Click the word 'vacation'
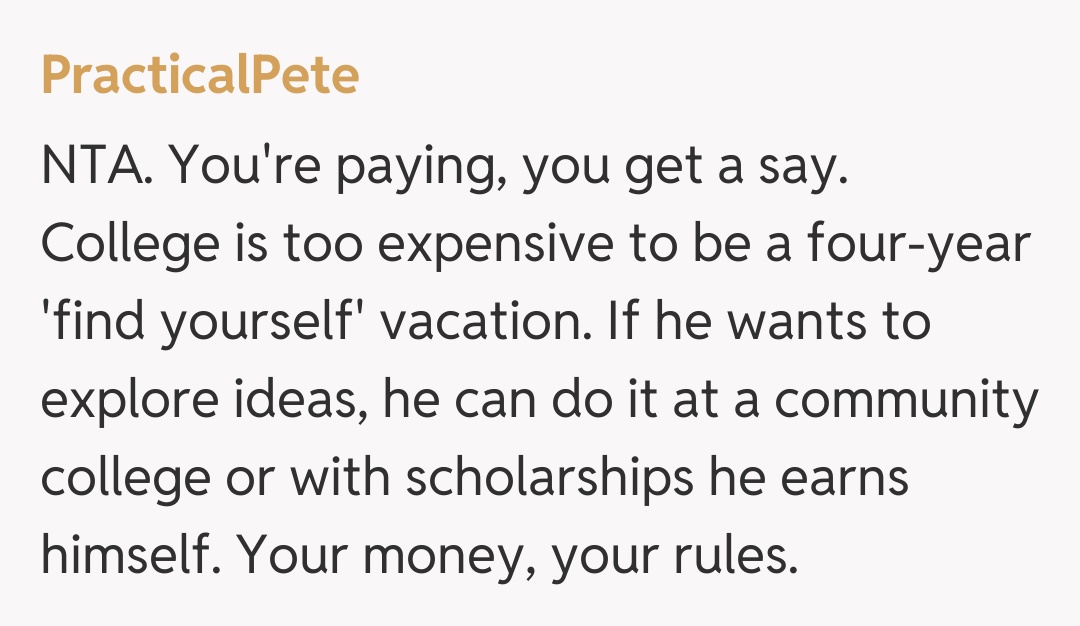The width and height of the screenshot is (1080, 626). 479,323
